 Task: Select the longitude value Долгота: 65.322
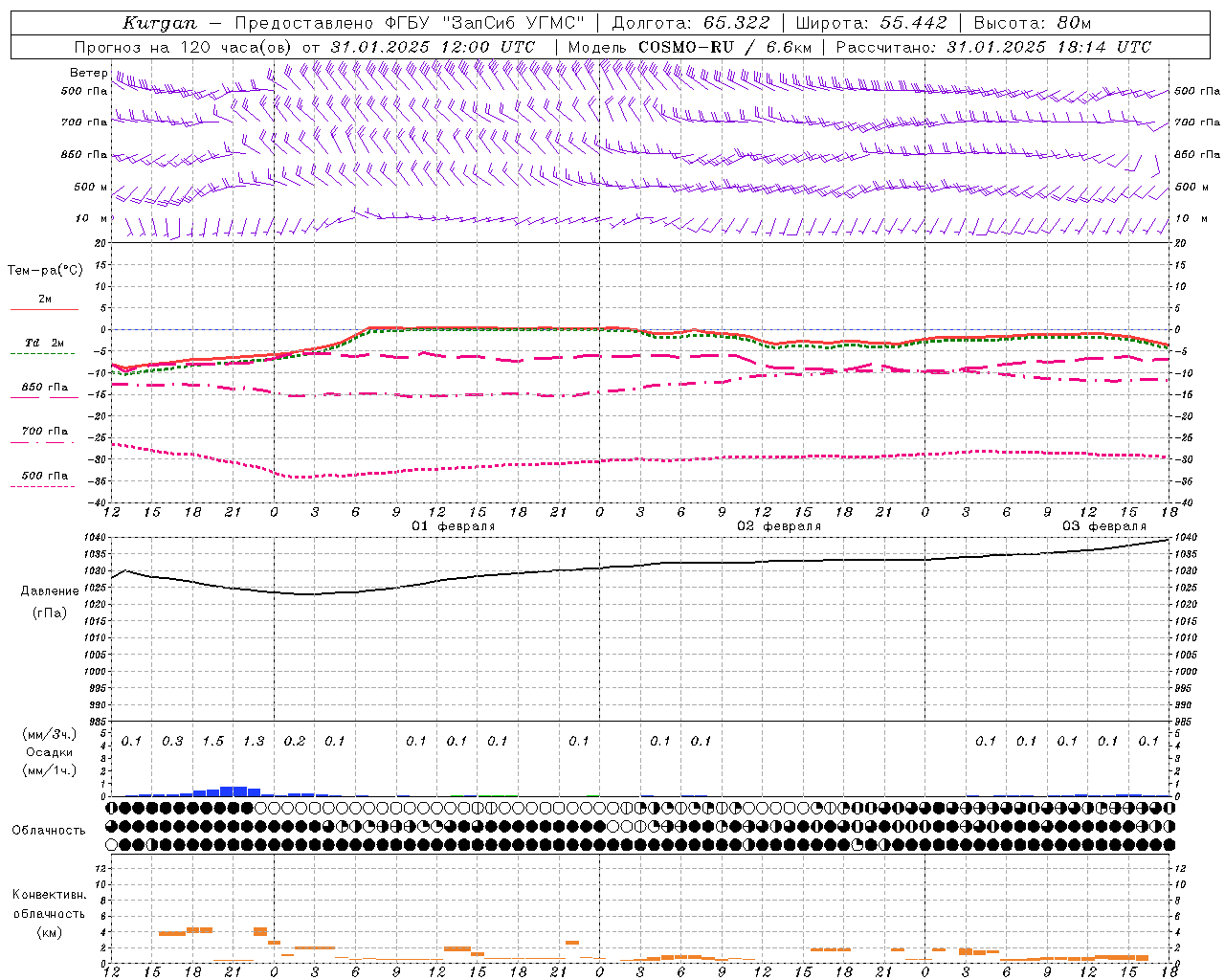(691, 23)
